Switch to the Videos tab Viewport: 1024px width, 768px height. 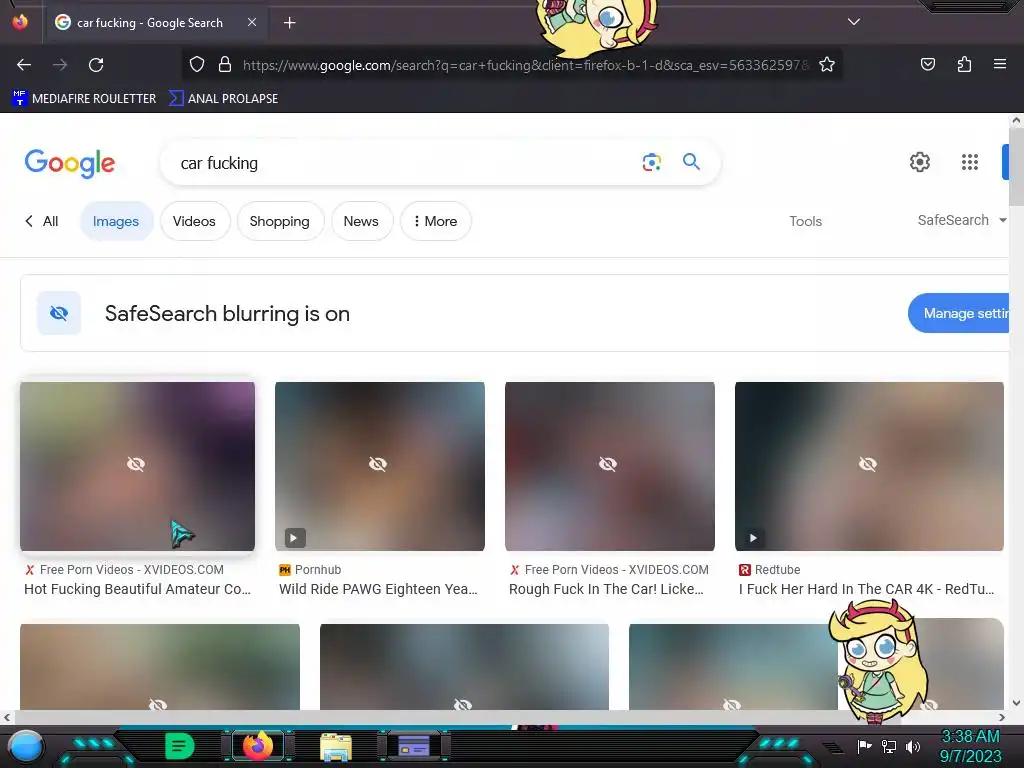(194, 221)
